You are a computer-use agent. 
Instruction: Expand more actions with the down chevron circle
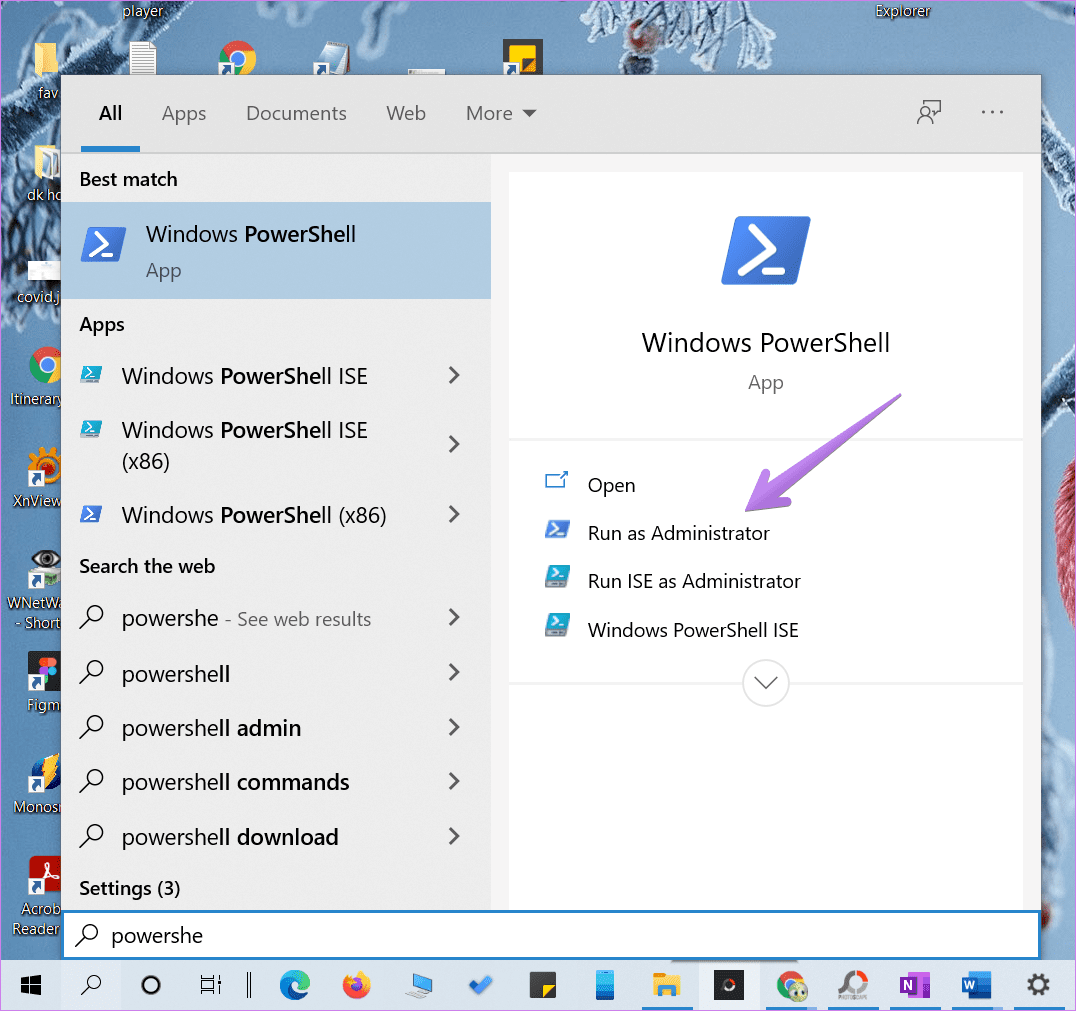766,683
